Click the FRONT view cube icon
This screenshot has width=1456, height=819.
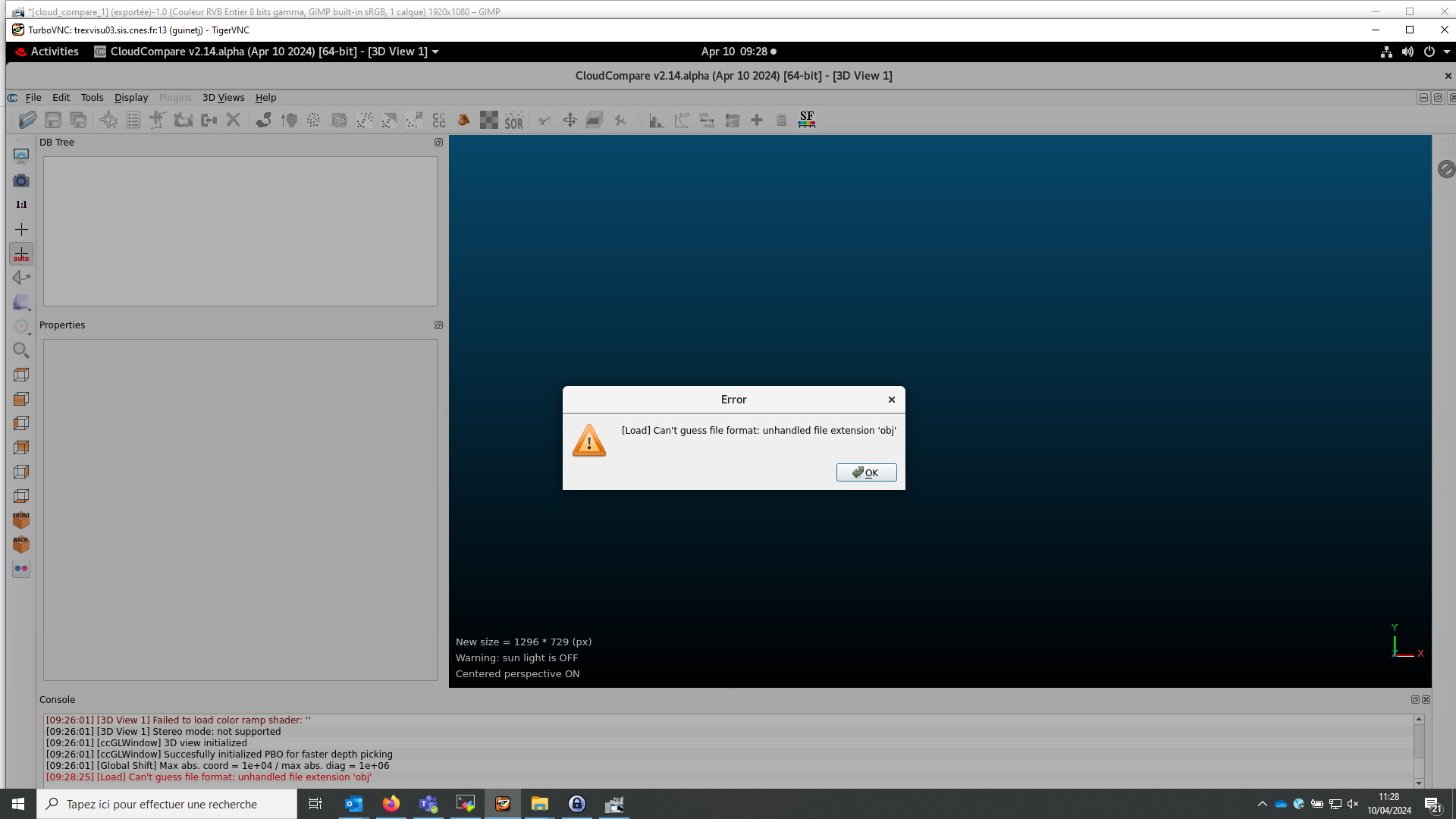click(21, 520)
